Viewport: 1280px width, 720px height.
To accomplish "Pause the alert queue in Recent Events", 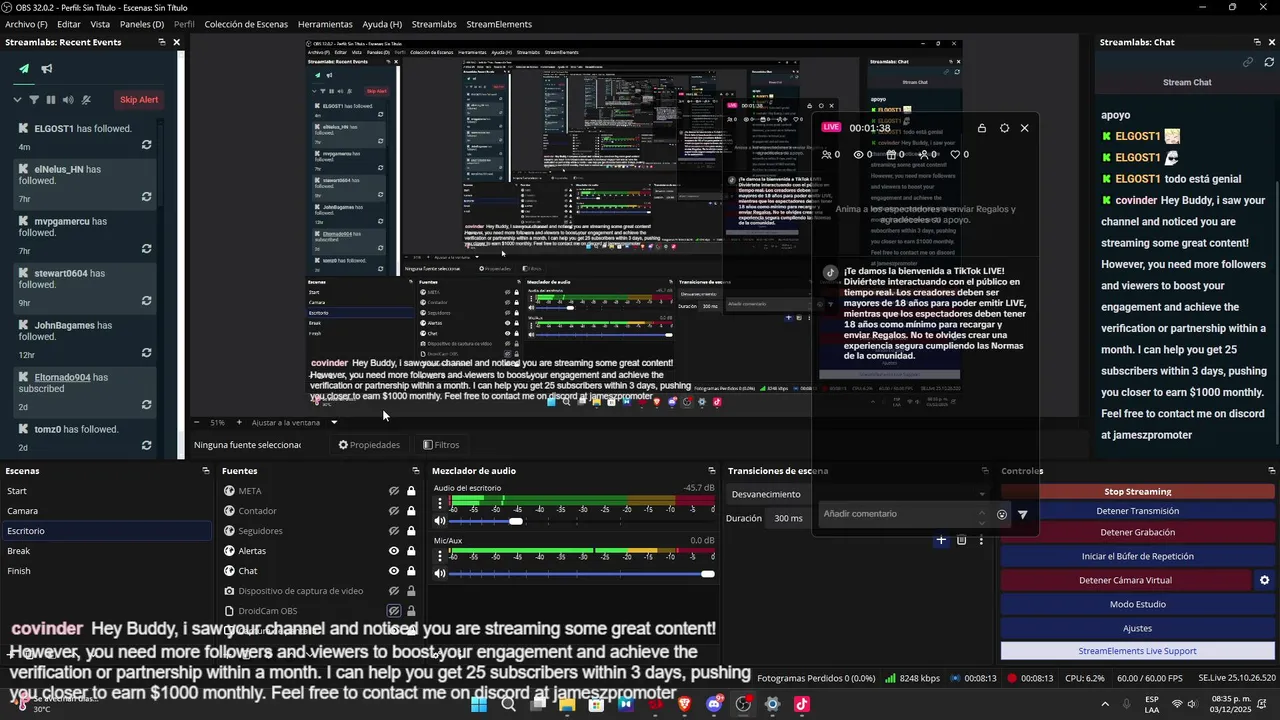I will pyautogui.click(x=51, y=100).
